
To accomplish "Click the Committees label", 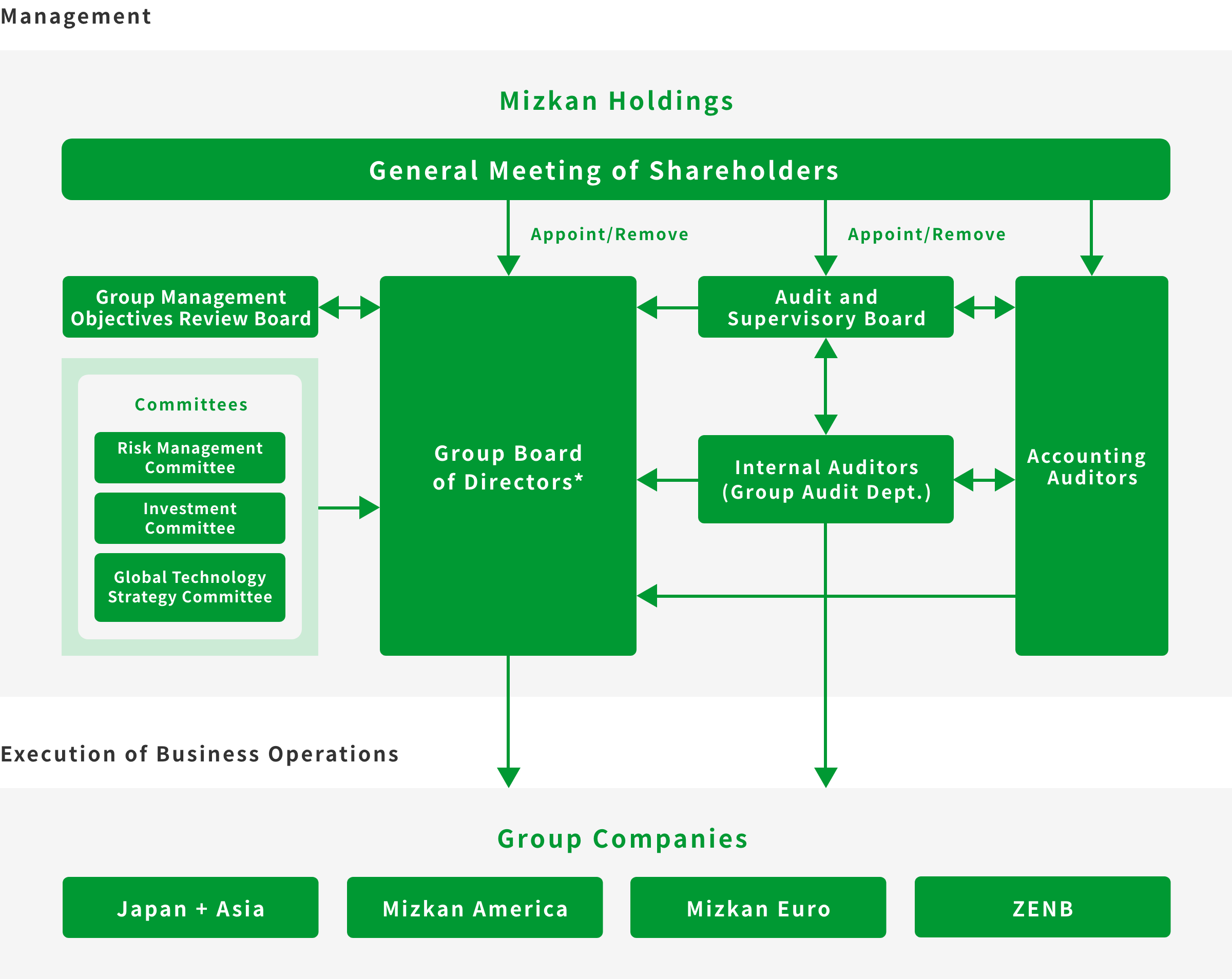I will [x=191, y=404].
